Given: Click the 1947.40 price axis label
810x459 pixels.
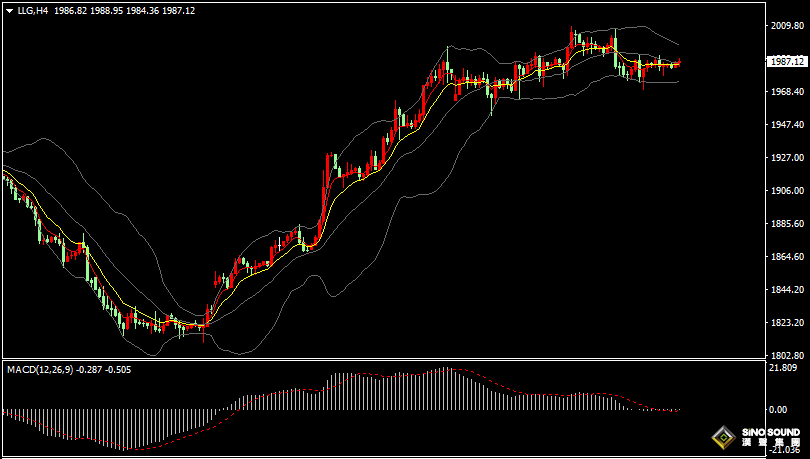Looking at the screenshot, I should [x=787, y=125].
